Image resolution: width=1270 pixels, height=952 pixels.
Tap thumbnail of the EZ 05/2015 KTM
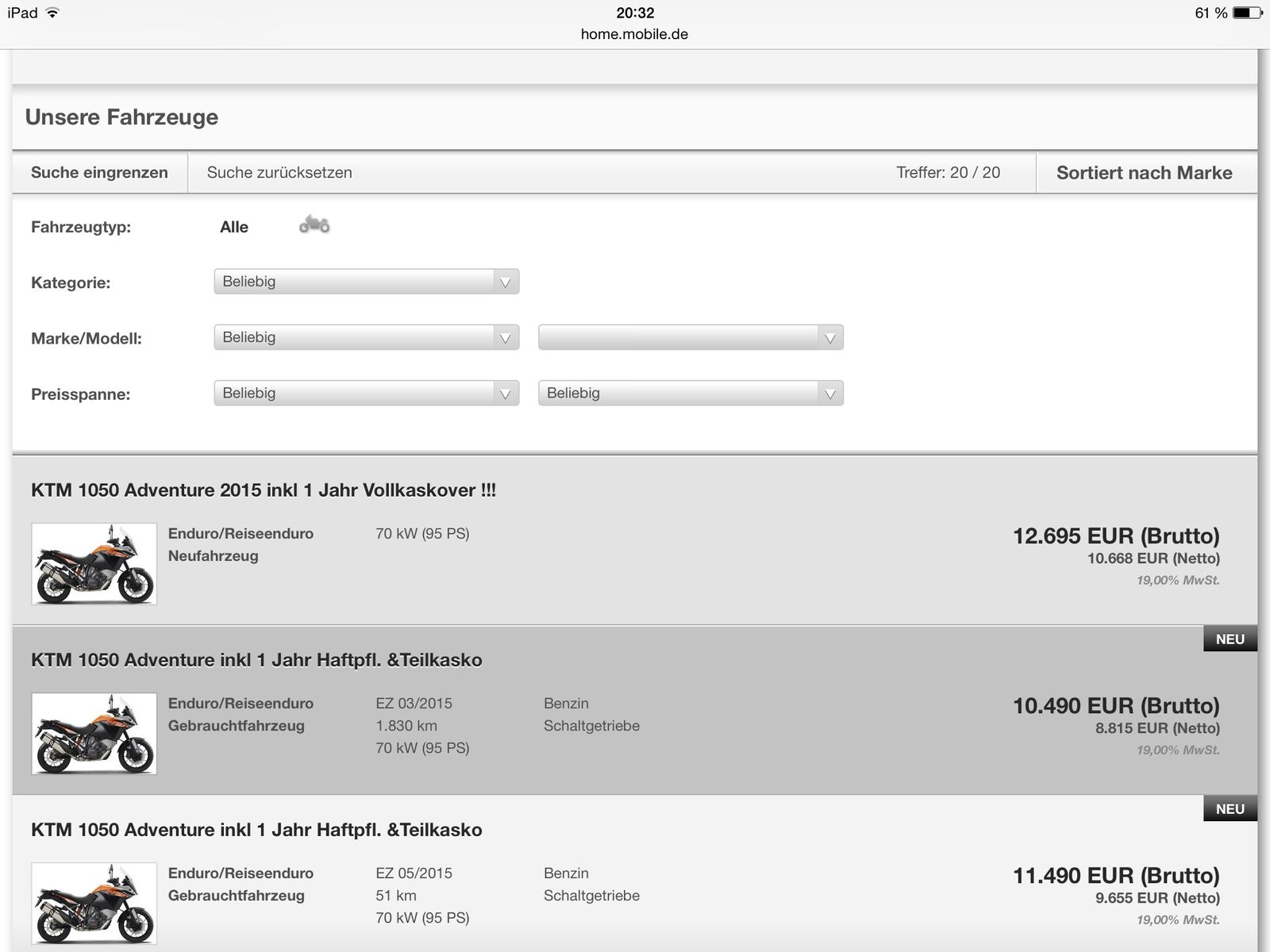pyautogui.click(x=94, y=904)
